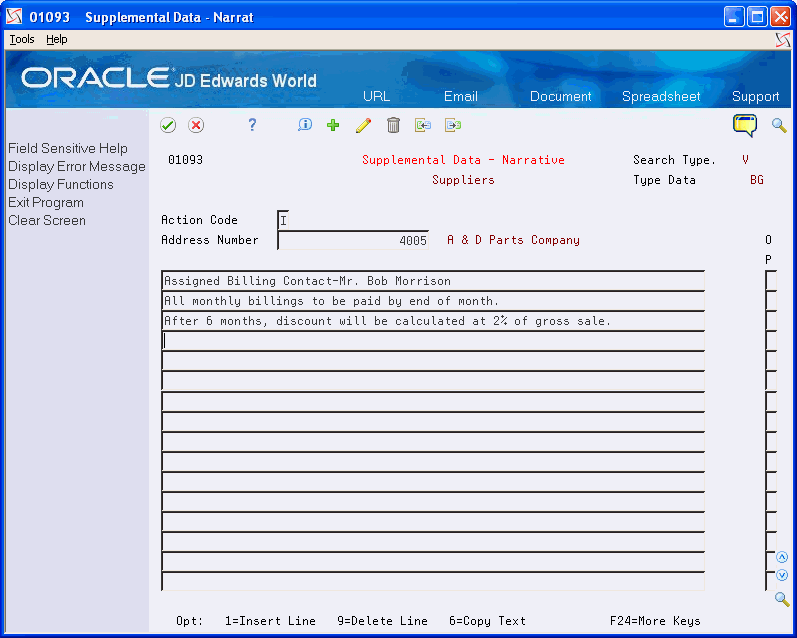Open the Tools menu
The image size is (797, 638).
[x=22, y=39]
